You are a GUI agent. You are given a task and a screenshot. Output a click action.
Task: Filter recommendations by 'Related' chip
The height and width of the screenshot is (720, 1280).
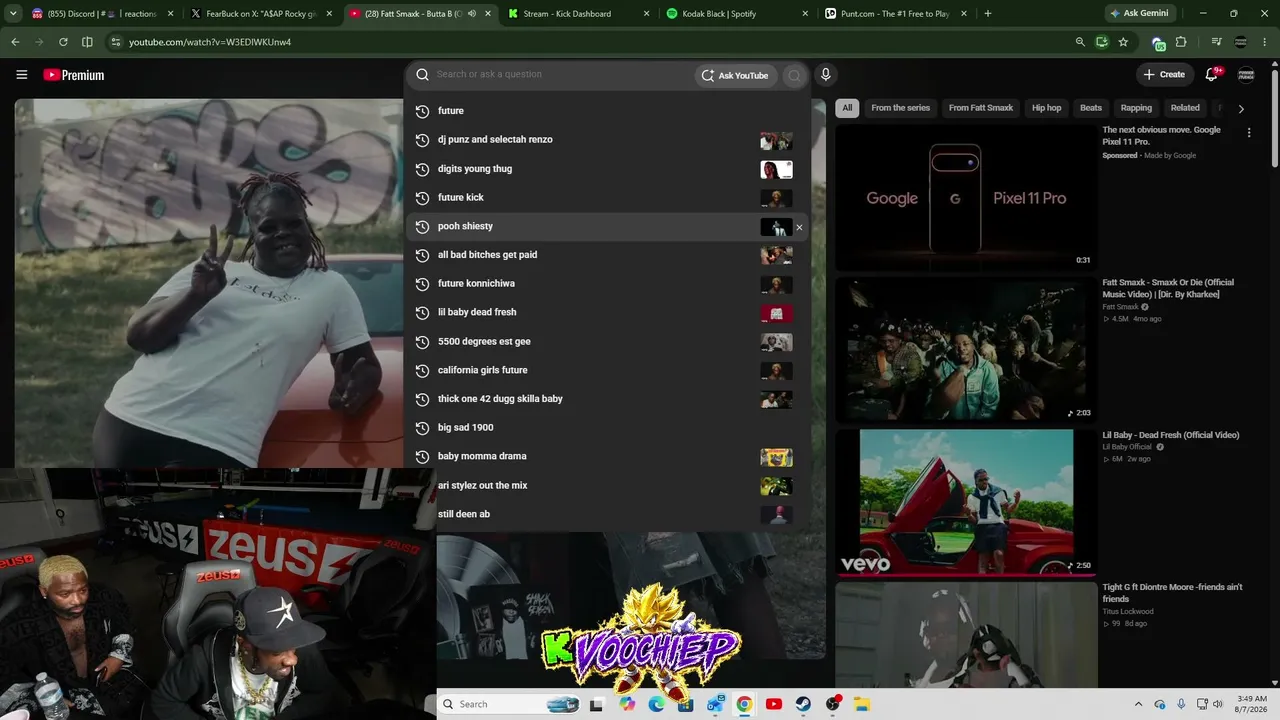point(1185,108)
